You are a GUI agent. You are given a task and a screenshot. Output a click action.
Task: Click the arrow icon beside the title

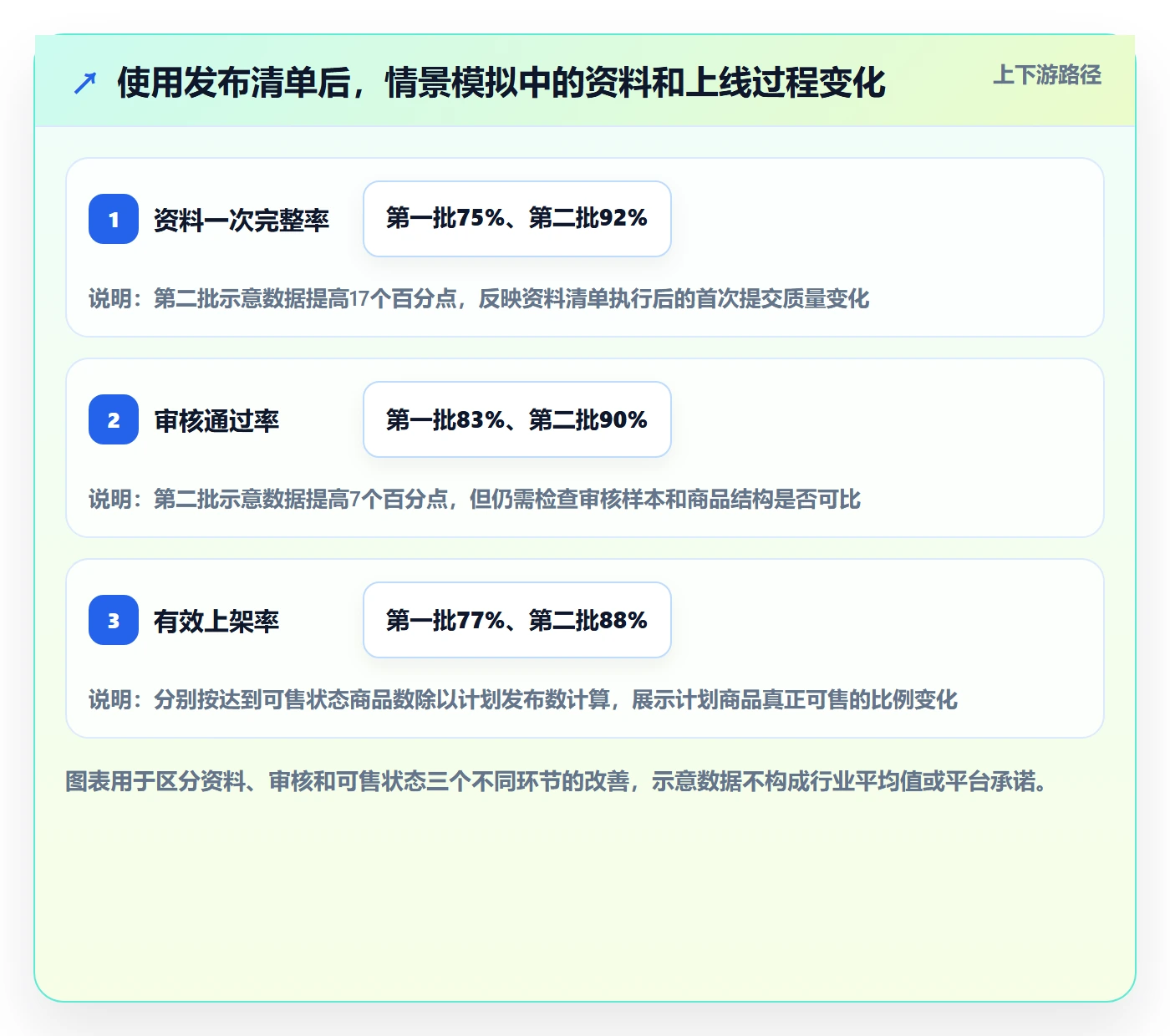pos(85,83)
